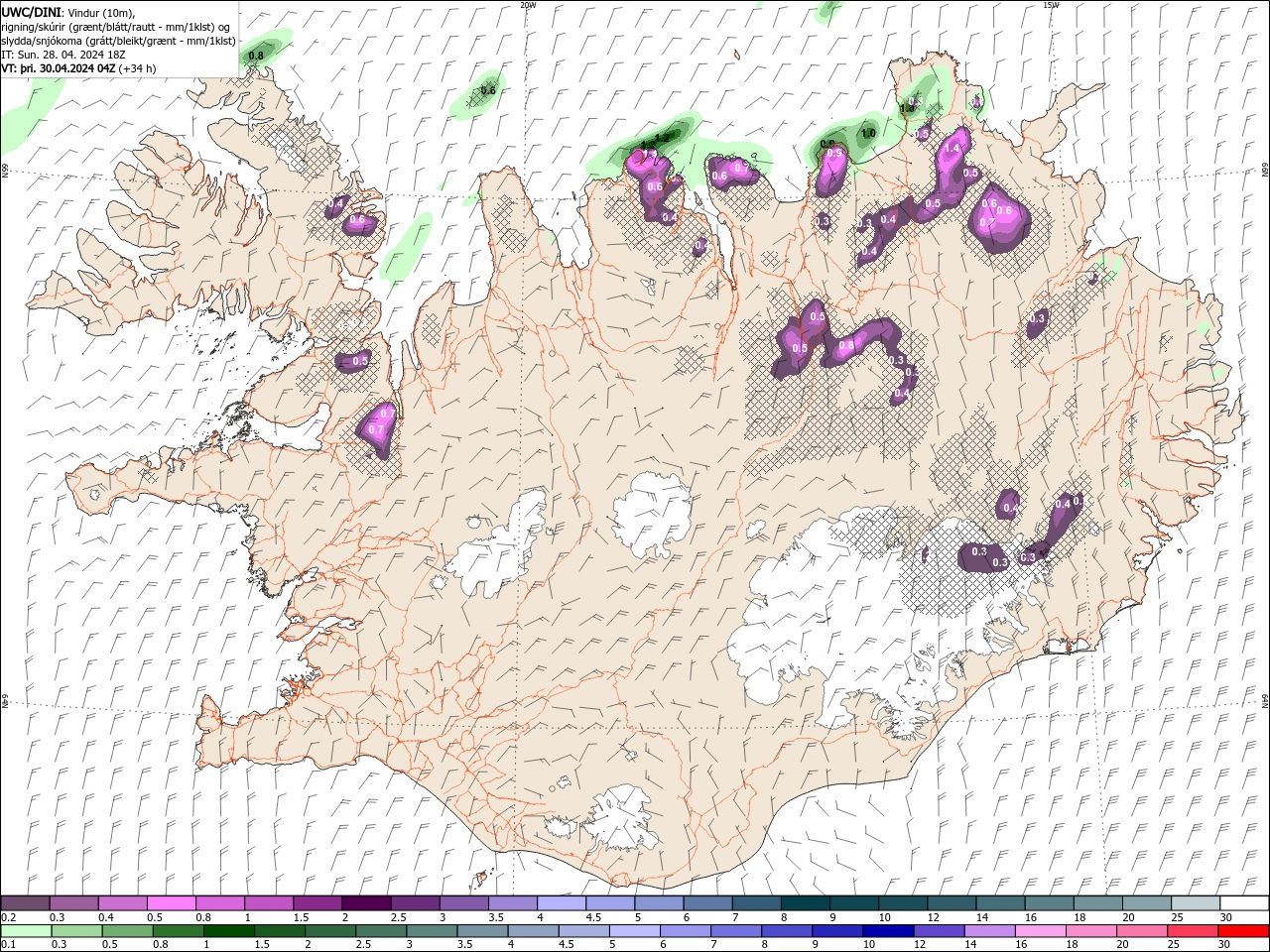
Task: Pick the darkest green swatch labeled 1 in lower legend
Action: [229, 931]
